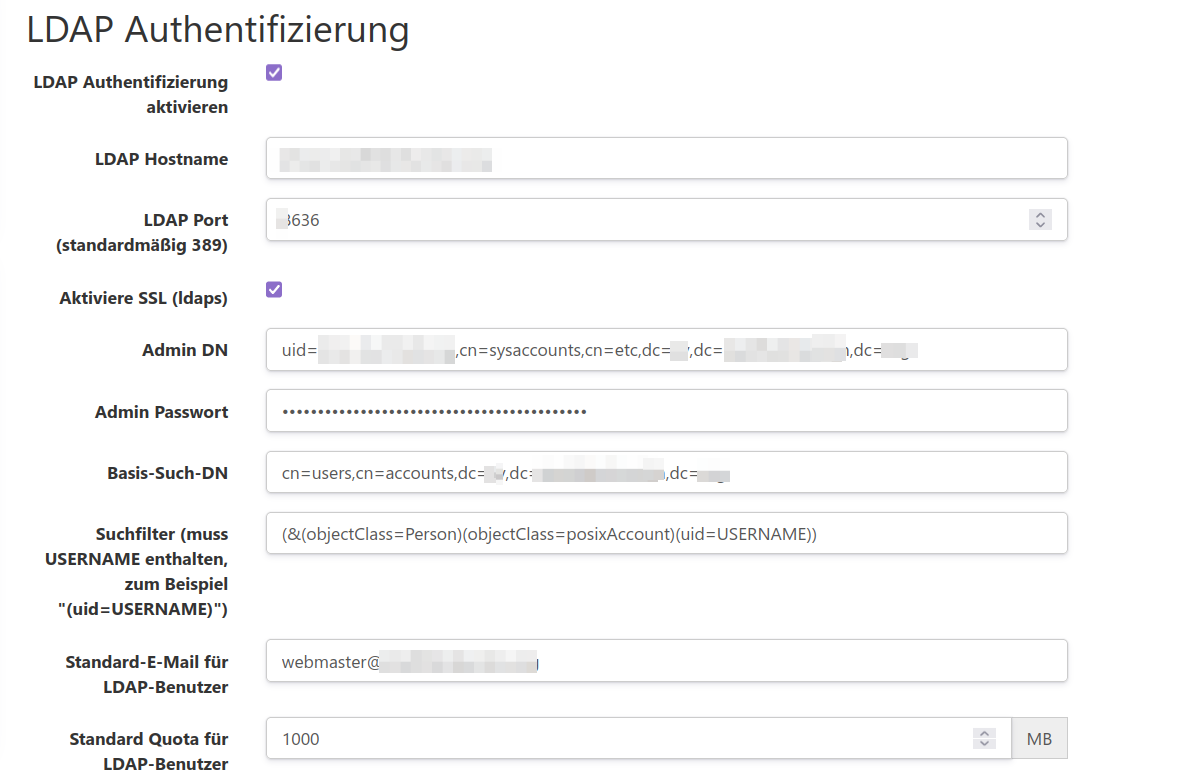The width and height of the screenshot is (1198, 775).
Task: Toggle the Aktiviere SSL (ldaps) checkbox
Action: coord(273,290)
